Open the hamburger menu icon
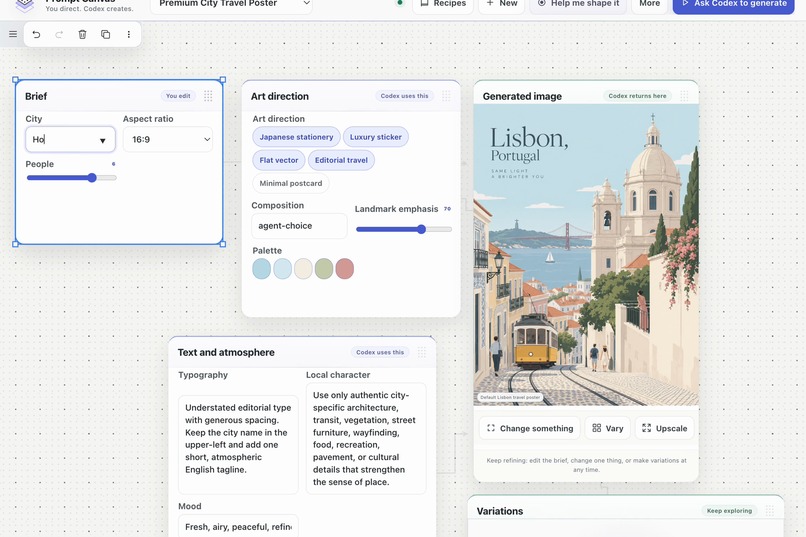Viewport: 806px width, 537px height. (x=13, y=34)
